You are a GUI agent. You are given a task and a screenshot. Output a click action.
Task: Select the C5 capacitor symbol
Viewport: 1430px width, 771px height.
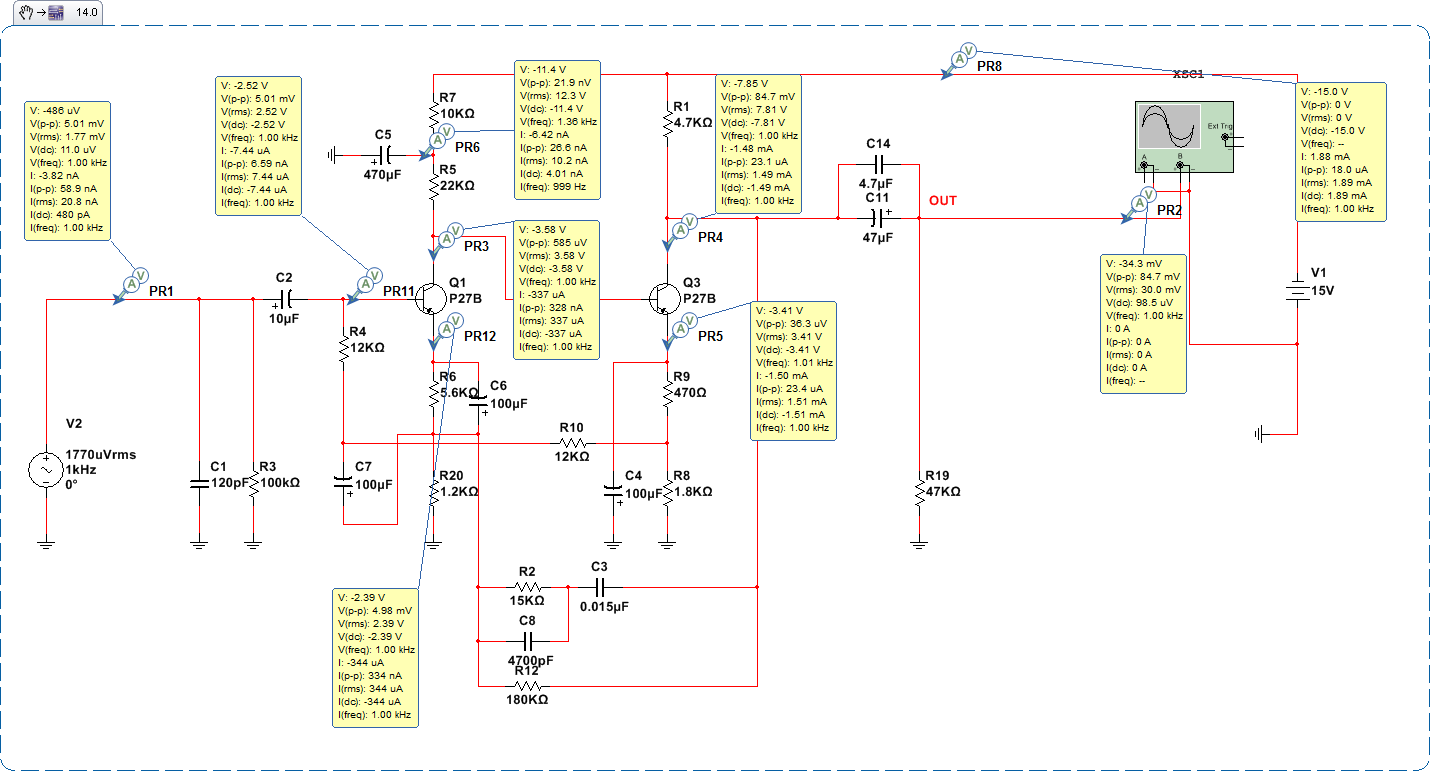tap(384, 156)
